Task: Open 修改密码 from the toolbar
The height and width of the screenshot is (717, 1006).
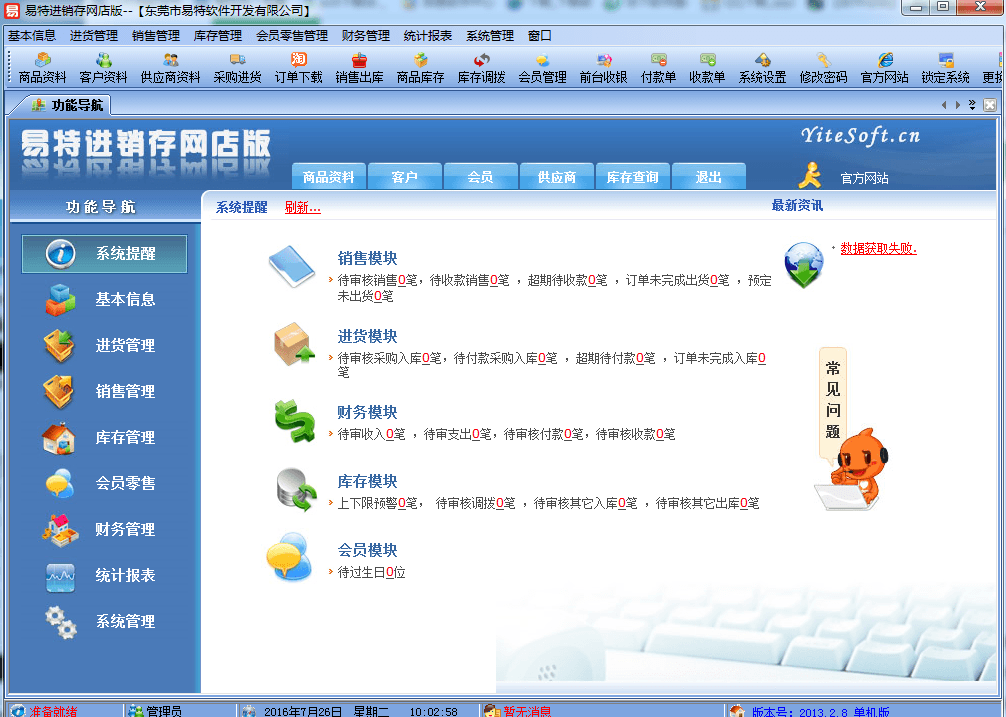Action: click(x=823, y=68)
